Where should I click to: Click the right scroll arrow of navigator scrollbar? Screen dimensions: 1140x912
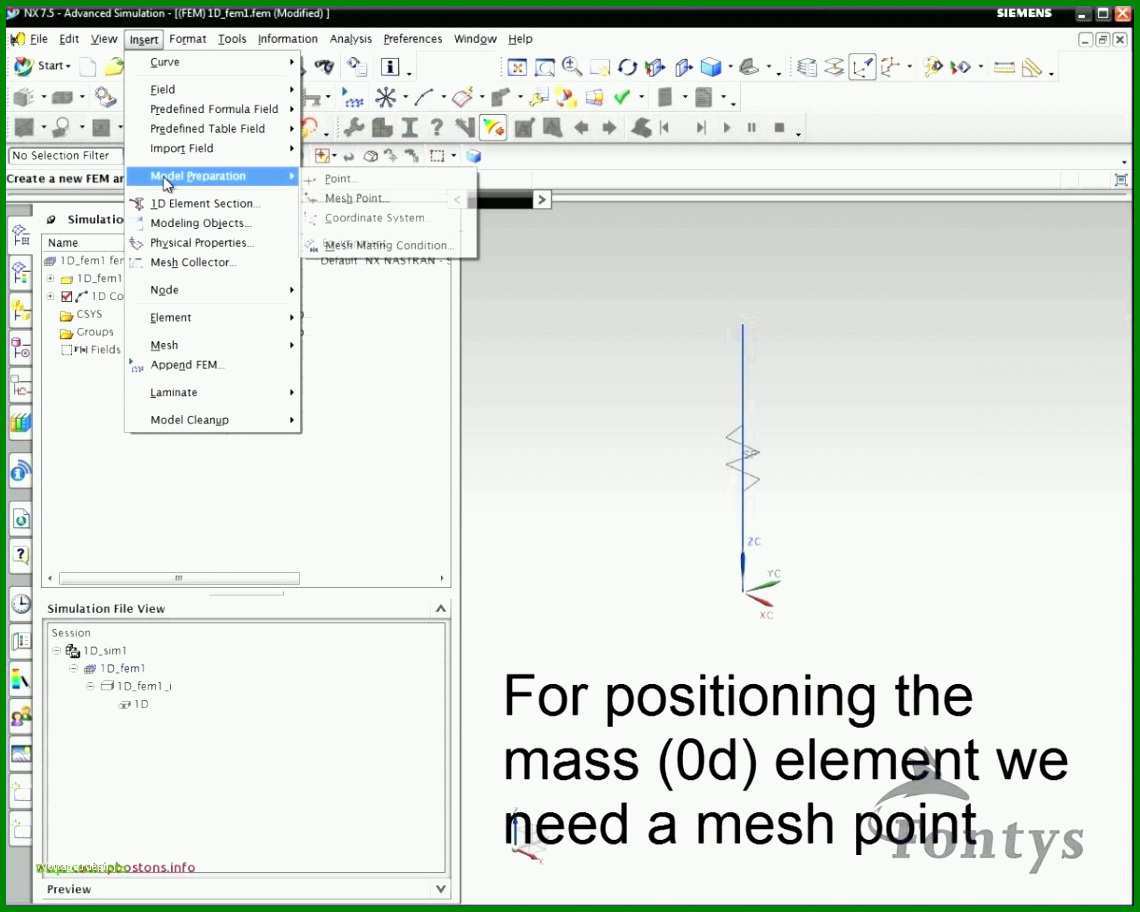coord(441,578)
